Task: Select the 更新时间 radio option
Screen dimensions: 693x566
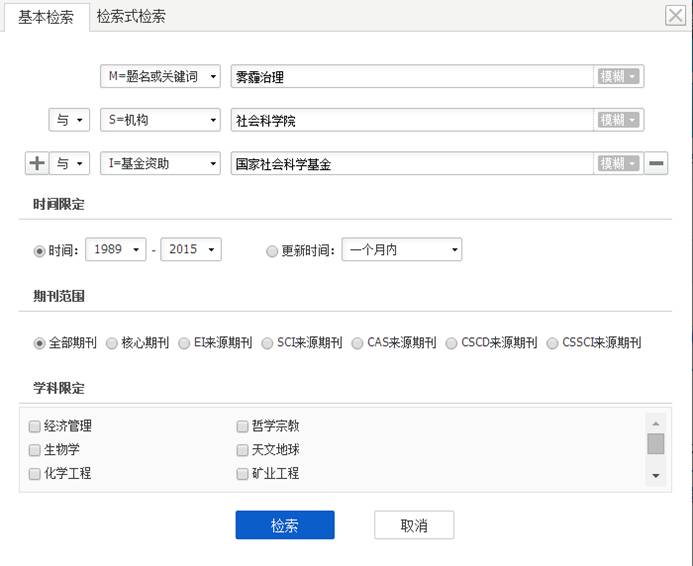Action: (x=272, y=251)
